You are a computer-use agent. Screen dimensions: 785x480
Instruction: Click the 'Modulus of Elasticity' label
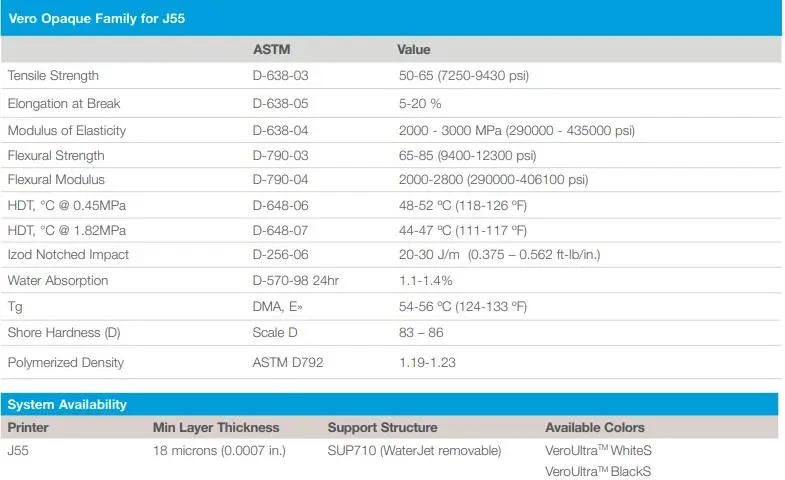(x=67, y=131)
